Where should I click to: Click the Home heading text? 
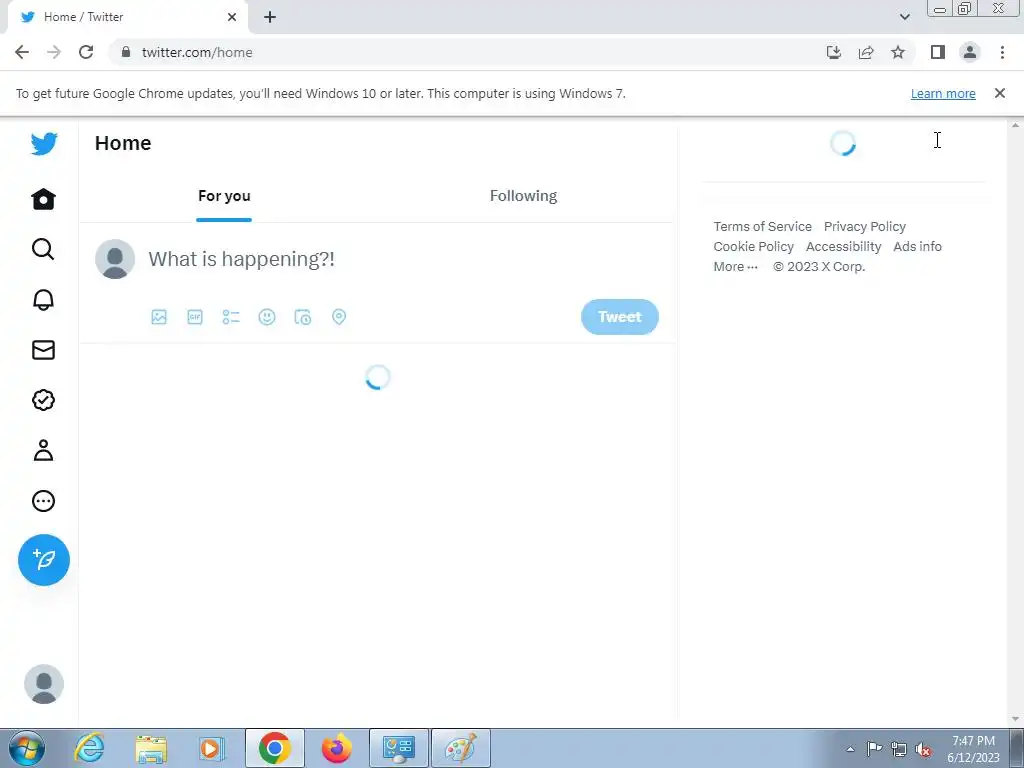pyautogui.click(x=123, y=143)
